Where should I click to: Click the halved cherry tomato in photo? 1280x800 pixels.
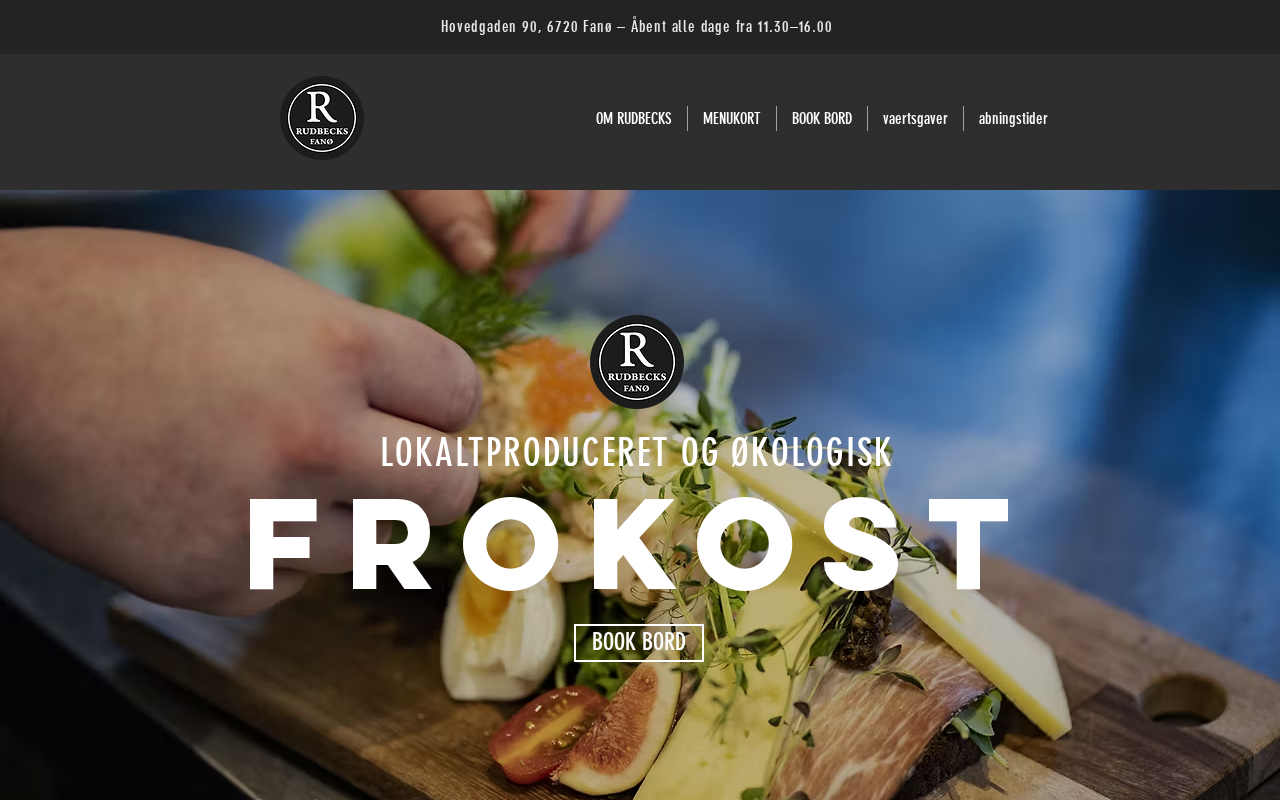click(x=545, y=732)
